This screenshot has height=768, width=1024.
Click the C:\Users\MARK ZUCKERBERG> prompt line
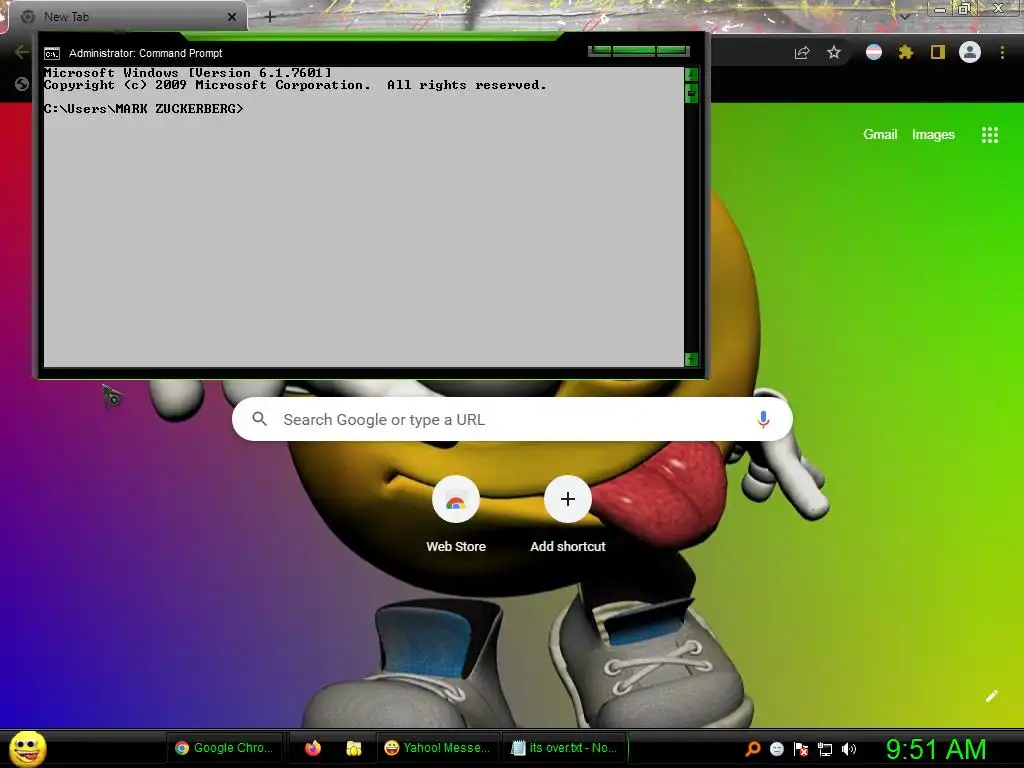tap(144, 109)
